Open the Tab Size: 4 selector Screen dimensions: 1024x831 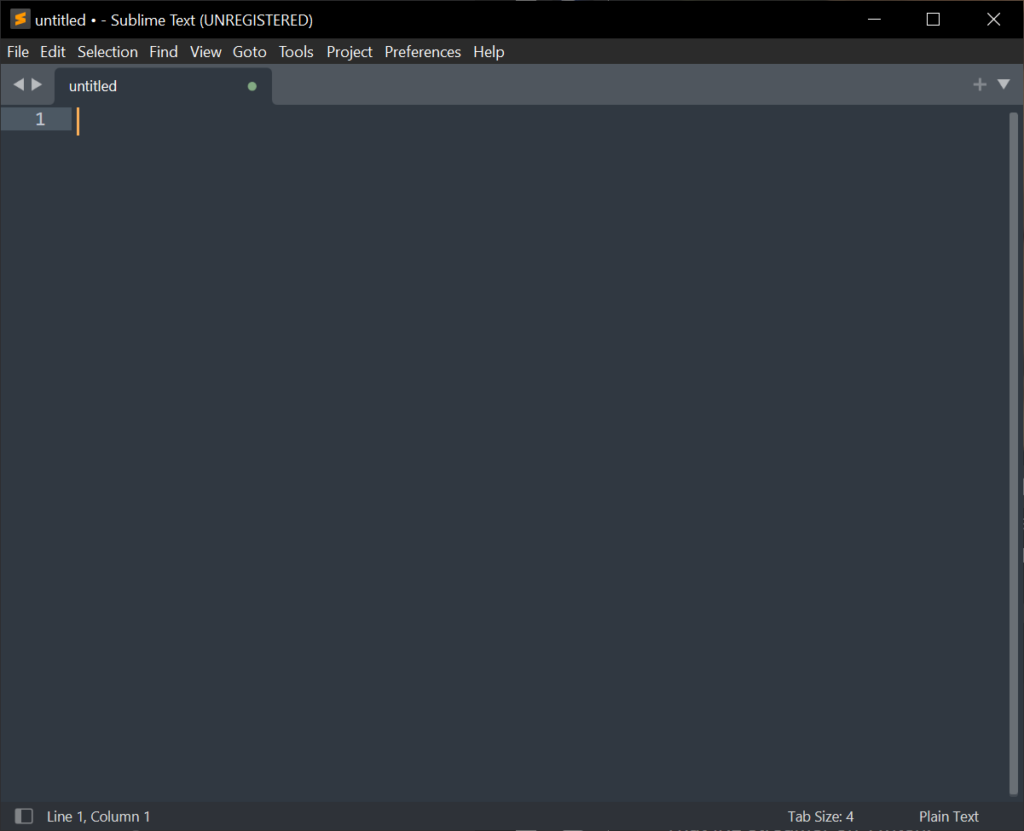click(820, 817)
